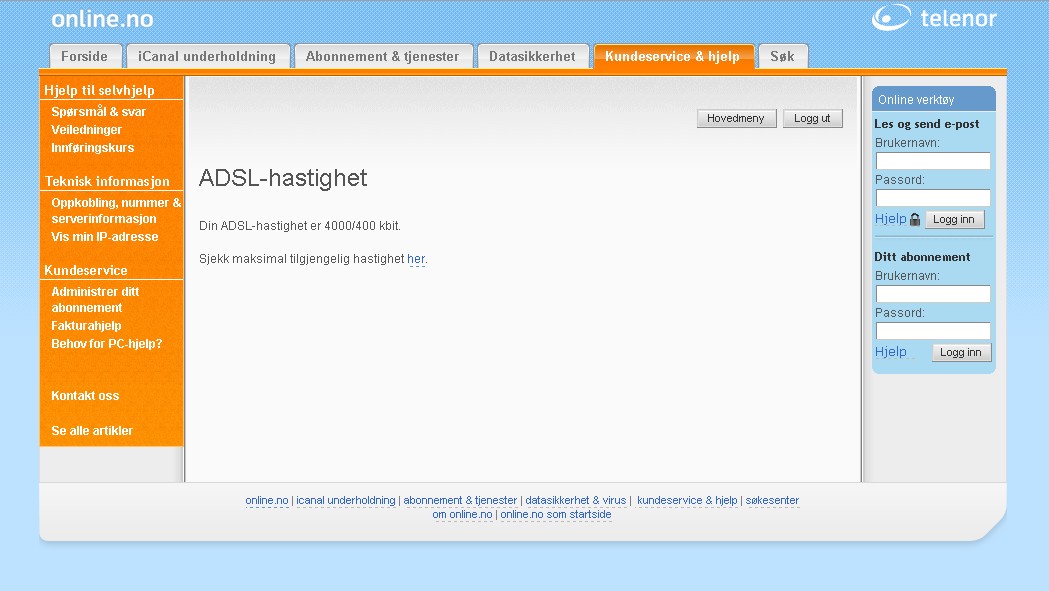1049x591 pixels.
Task: Click footer link online.no
Action: [x=267, y=501]
